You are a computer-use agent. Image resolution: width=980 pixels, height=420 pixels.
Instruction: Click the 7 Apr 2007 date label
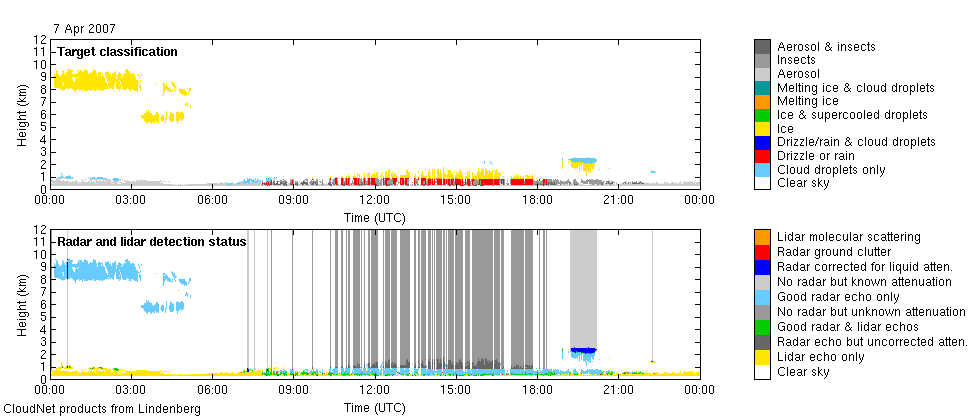(83, 28)
